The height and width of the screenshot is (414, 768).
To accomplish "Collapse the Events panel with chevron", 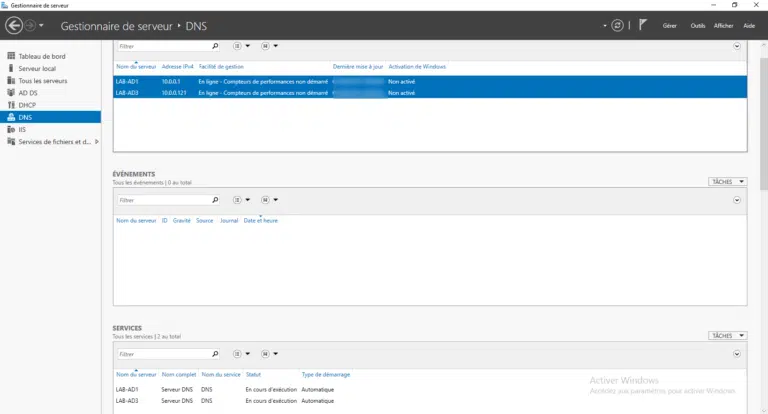I will pyautogui.click(x=737, y=200).
